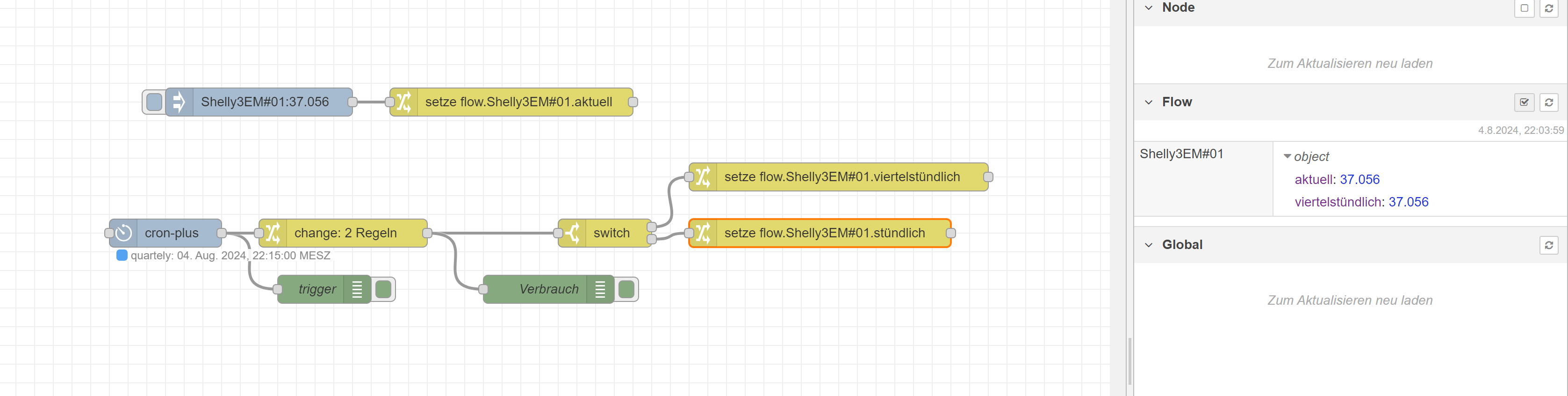Toggle the Node section selected-only checkbox
Viewport: 1568px width, 396px height.
coord(1524,8)
